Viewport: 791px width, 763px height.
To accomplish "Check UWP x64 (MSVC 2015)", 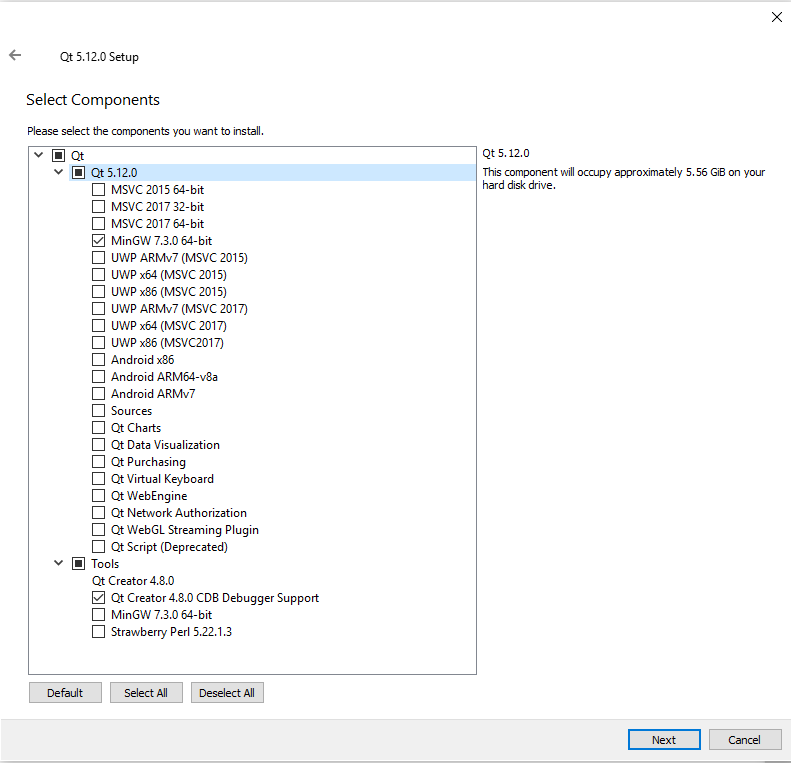I will pos(98,275).
